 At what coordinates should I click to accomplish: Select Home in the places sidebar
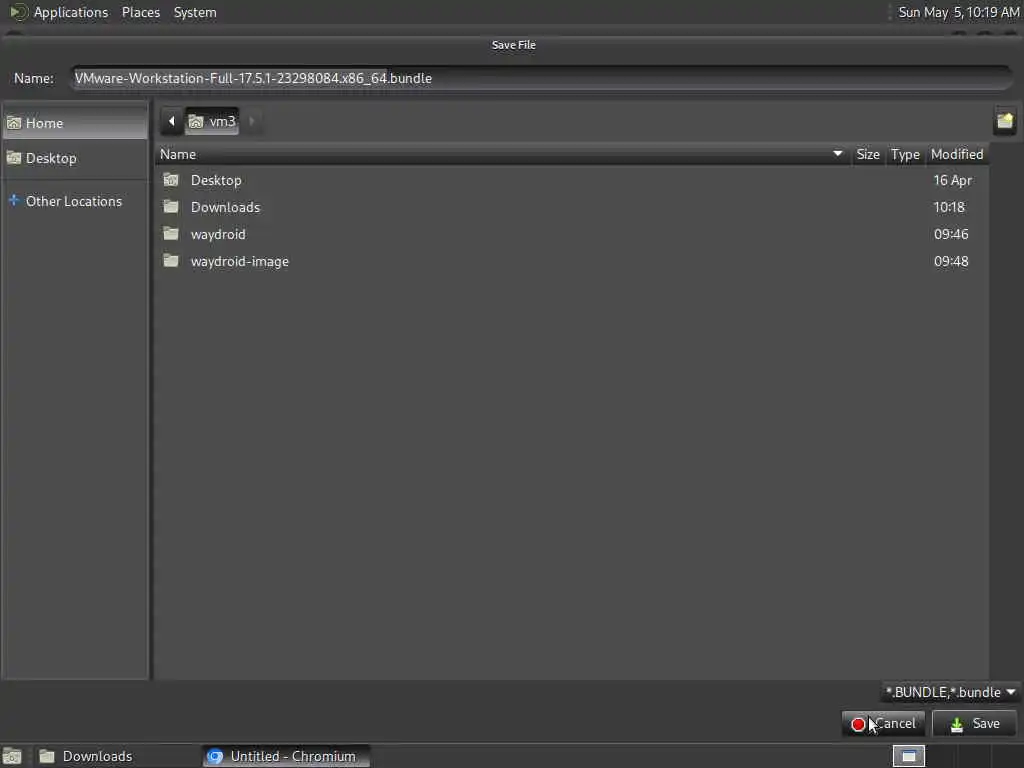75,123
